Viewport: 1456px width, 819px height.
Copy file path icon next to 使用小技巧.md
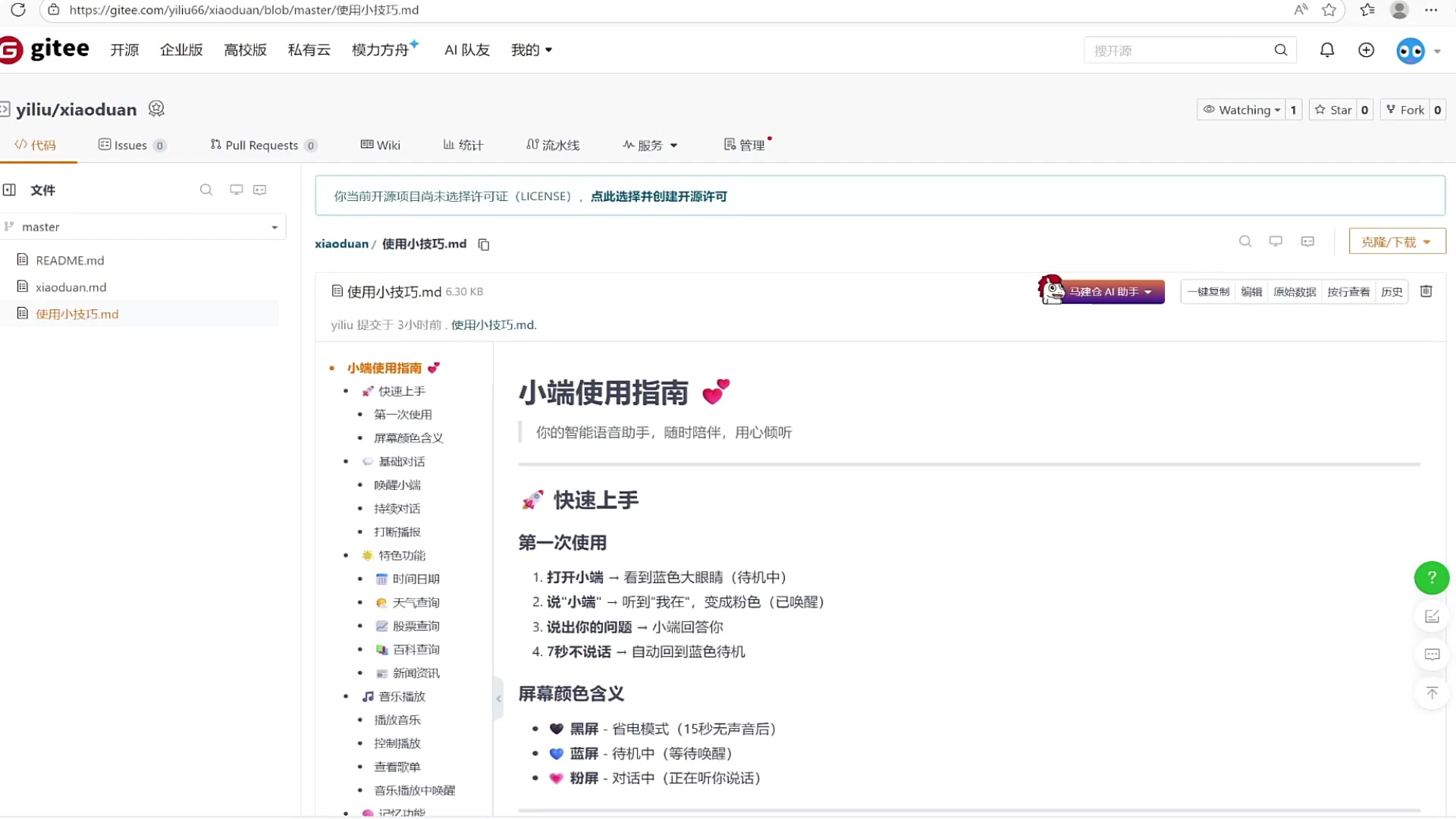pyautogui.click(x=484, y=244)
